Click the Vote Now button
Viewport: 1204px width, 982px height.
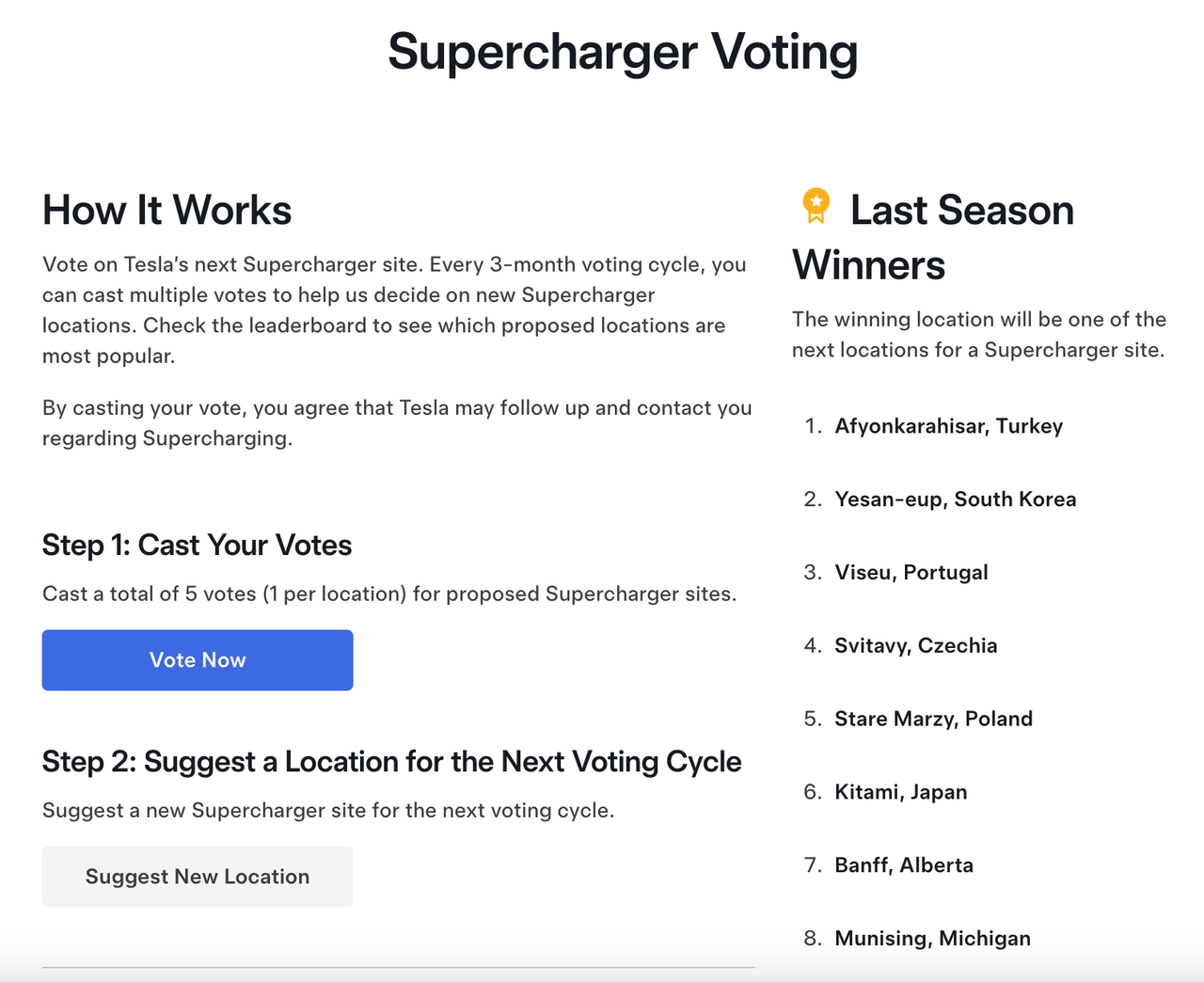[x=198, y=660]
